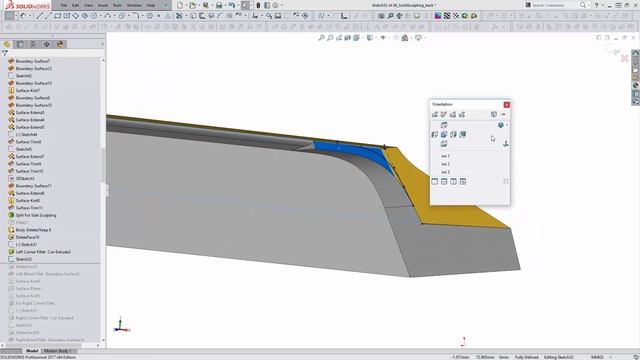Viewport: 640px width, 360px height.
Task: Toggle the Orientation dialog pin
Action: (x=503, y=115)
